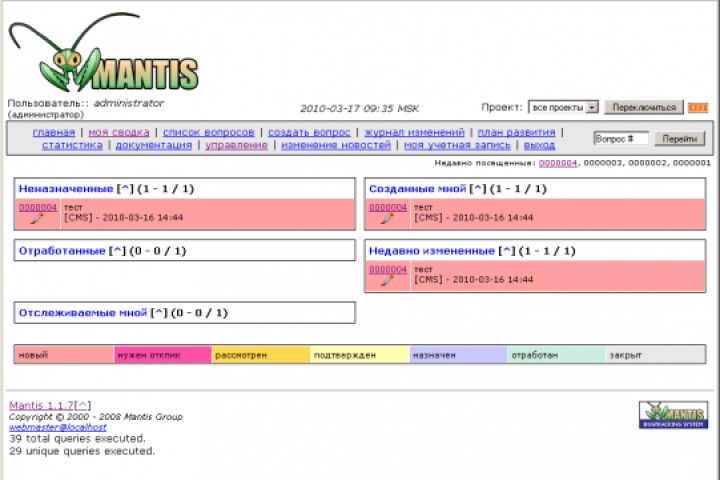Image resolution: width=720 pixels, height=480 pixels.
Task: Open issue 0000004 in Созданные мной box
Action: point(388,208)
